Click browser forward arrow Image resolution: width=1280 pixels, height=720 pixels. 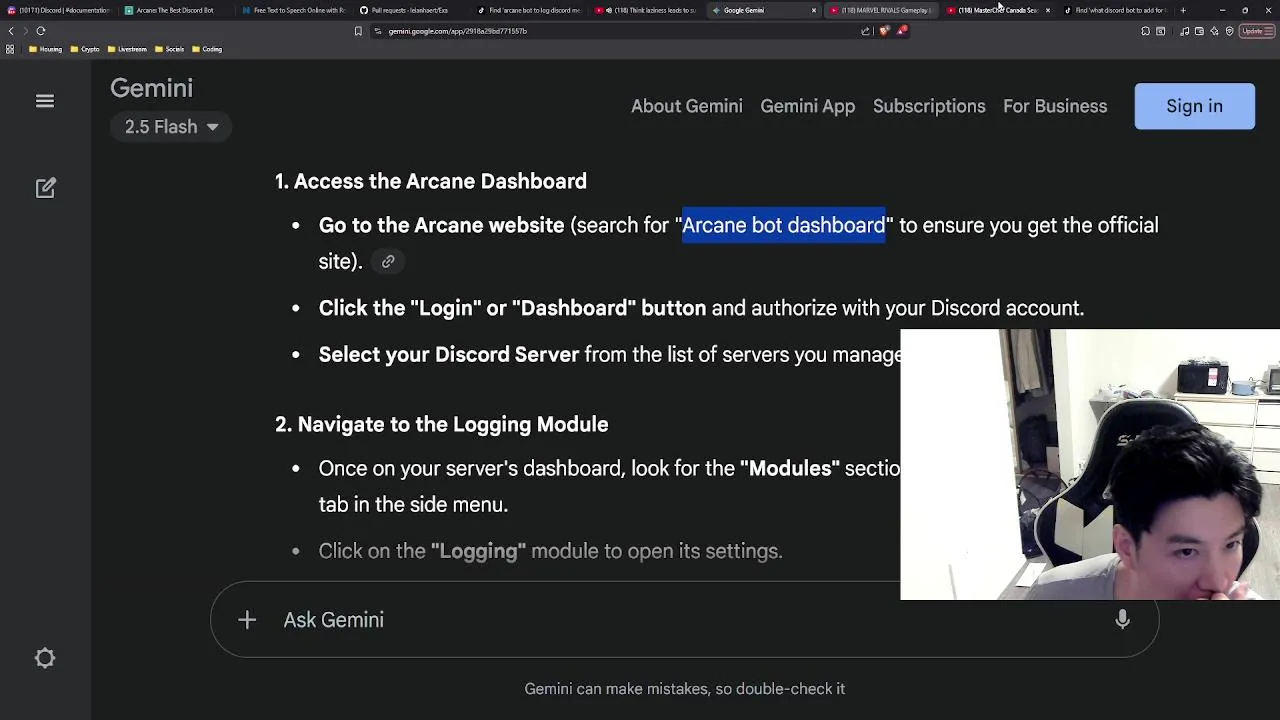(x=26, y=31)
